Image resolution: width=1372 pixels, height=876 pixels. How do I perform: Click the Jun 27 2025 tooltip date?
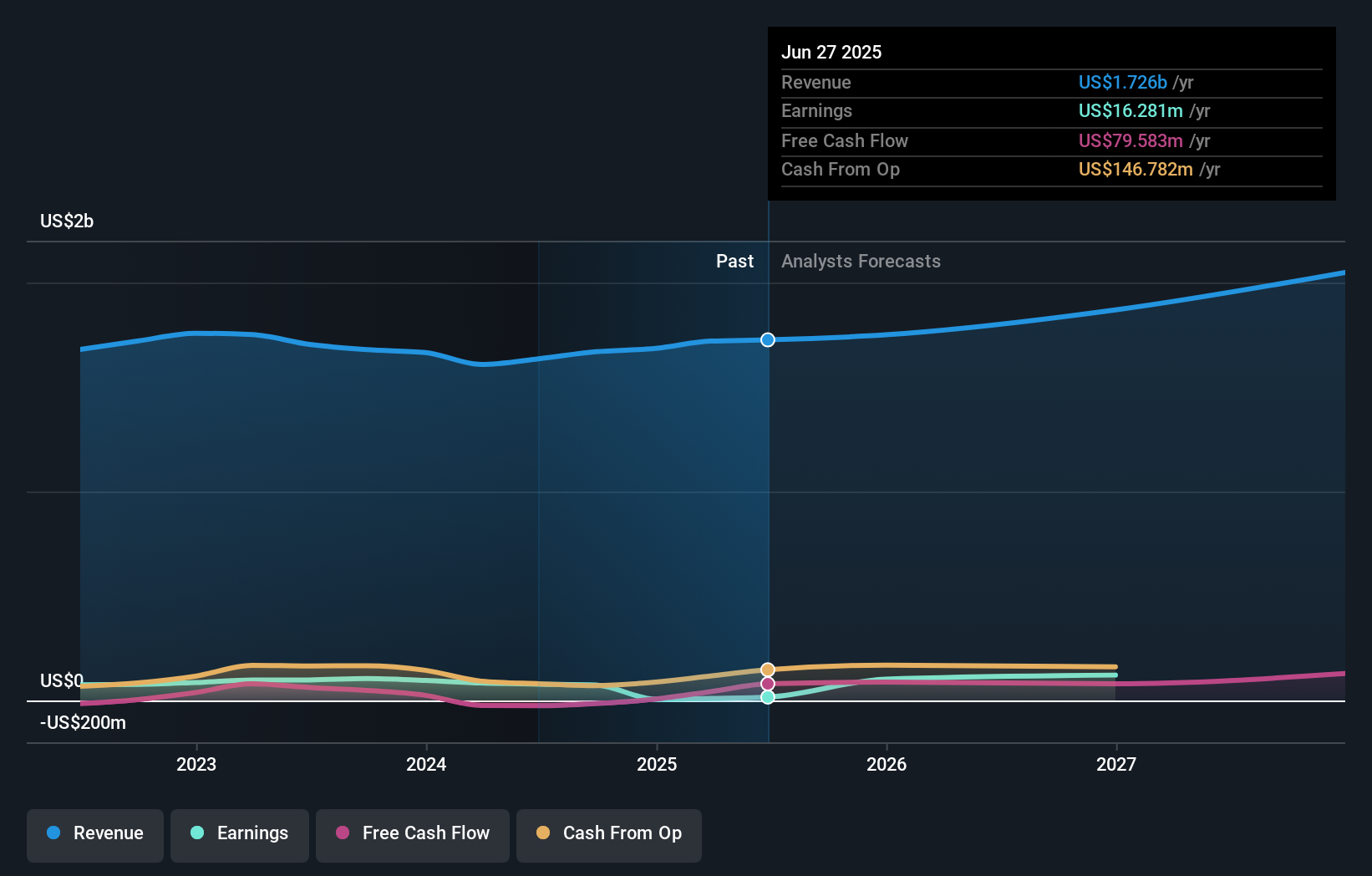(831, 52)
